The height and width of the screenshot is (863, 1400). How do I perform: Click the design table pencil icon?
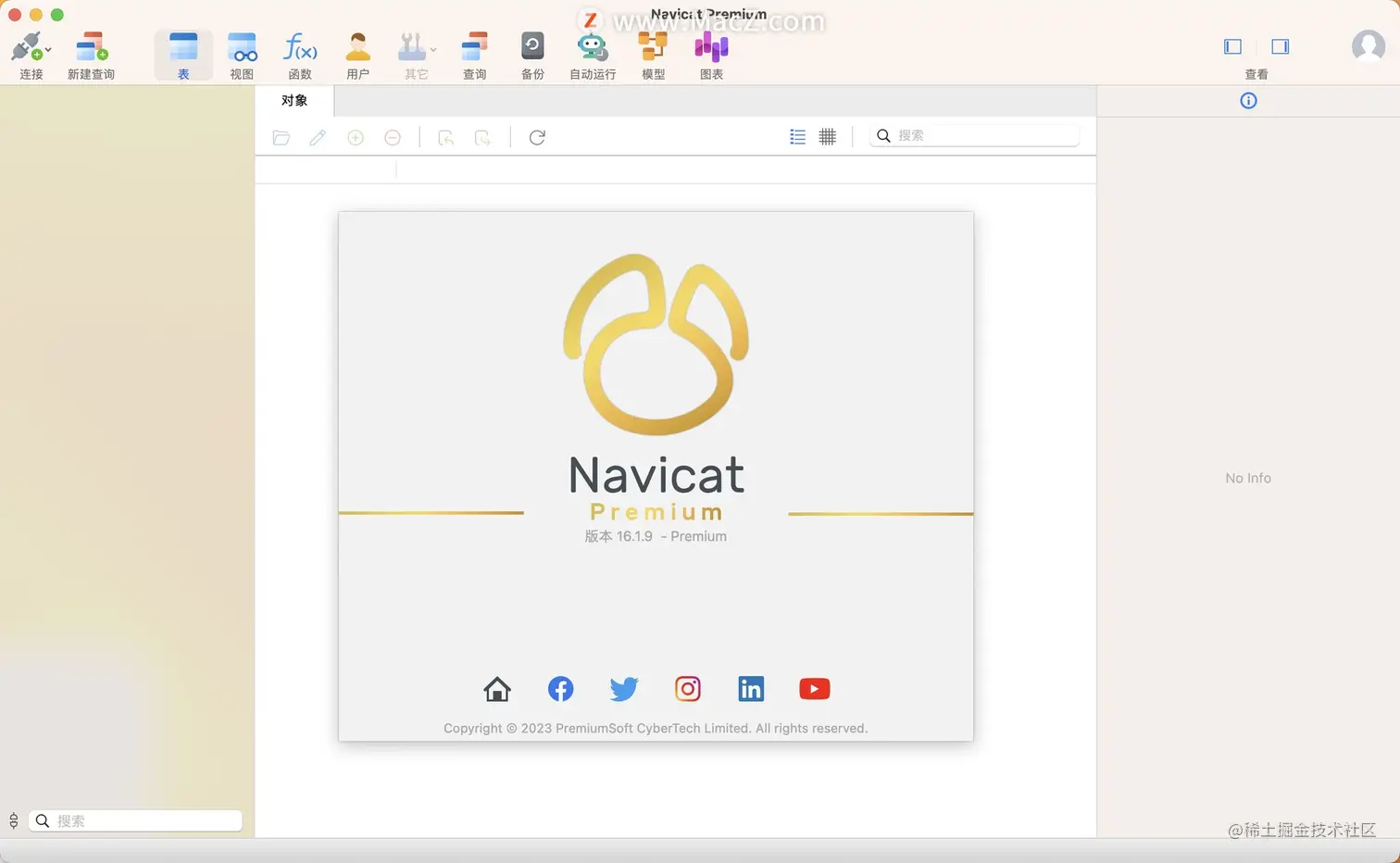point(318,137)
